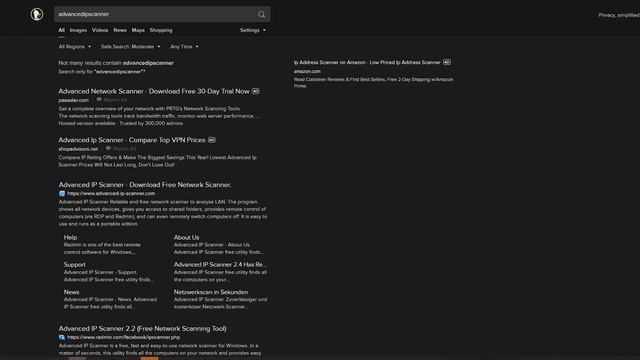This screenshot has width=640, height=360.
Task: Open the News sitelink under Advanced IP Scanner
Action: point(71,292)
